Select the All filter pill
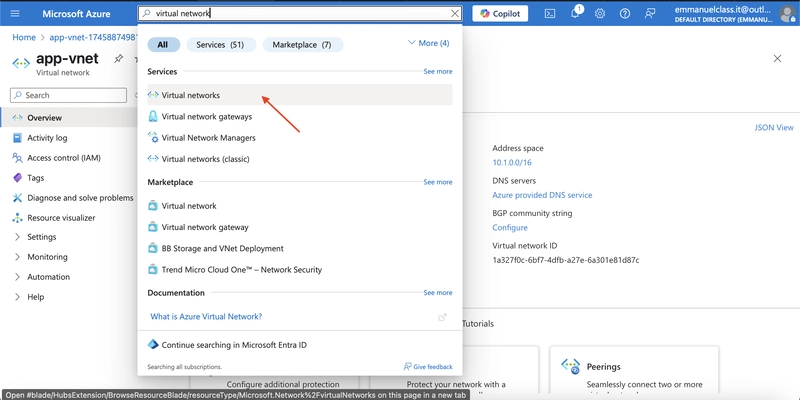 coord(163,45)
